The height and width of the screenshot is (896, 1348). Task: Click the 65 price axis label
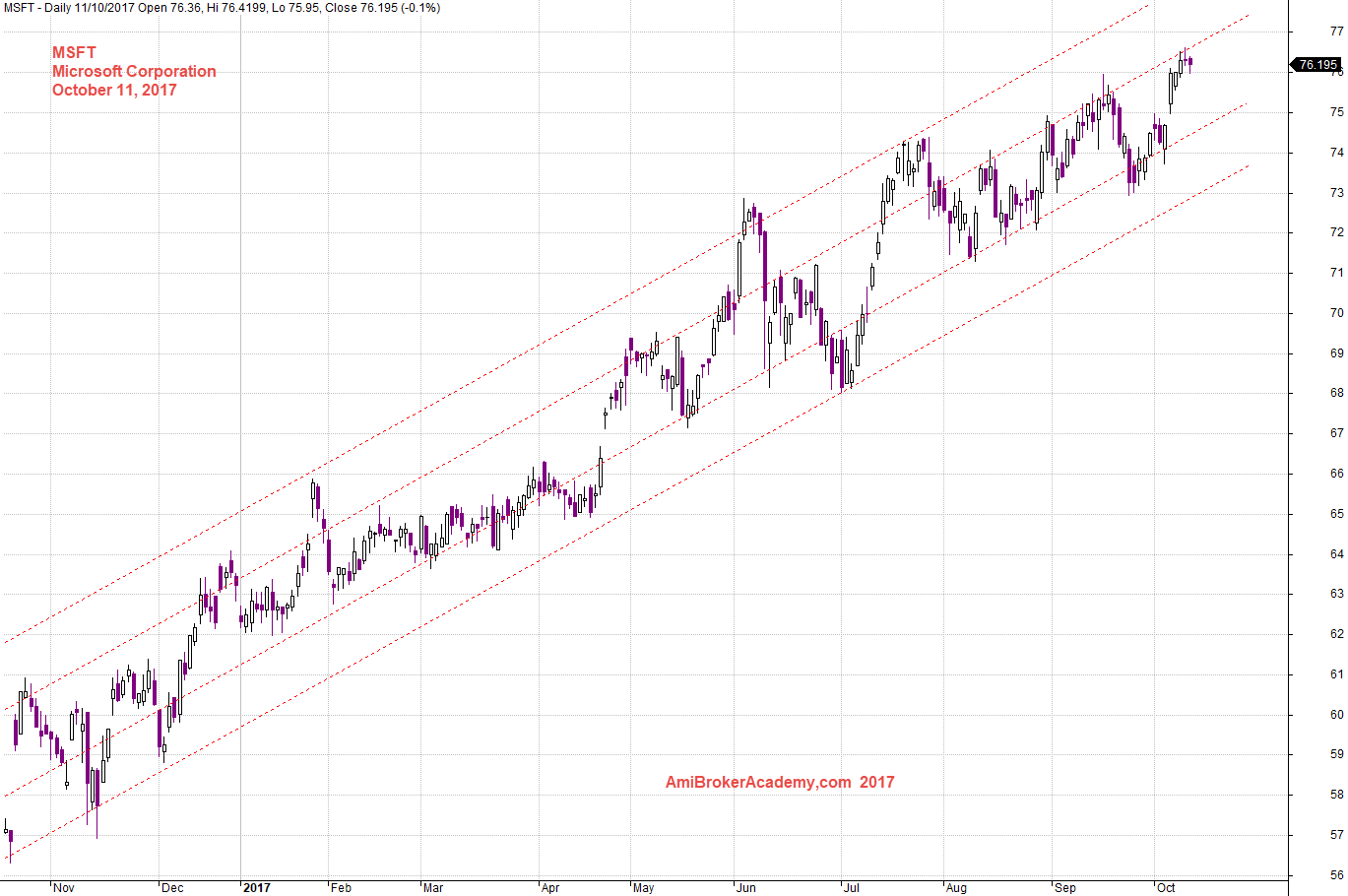[1336, 514]
